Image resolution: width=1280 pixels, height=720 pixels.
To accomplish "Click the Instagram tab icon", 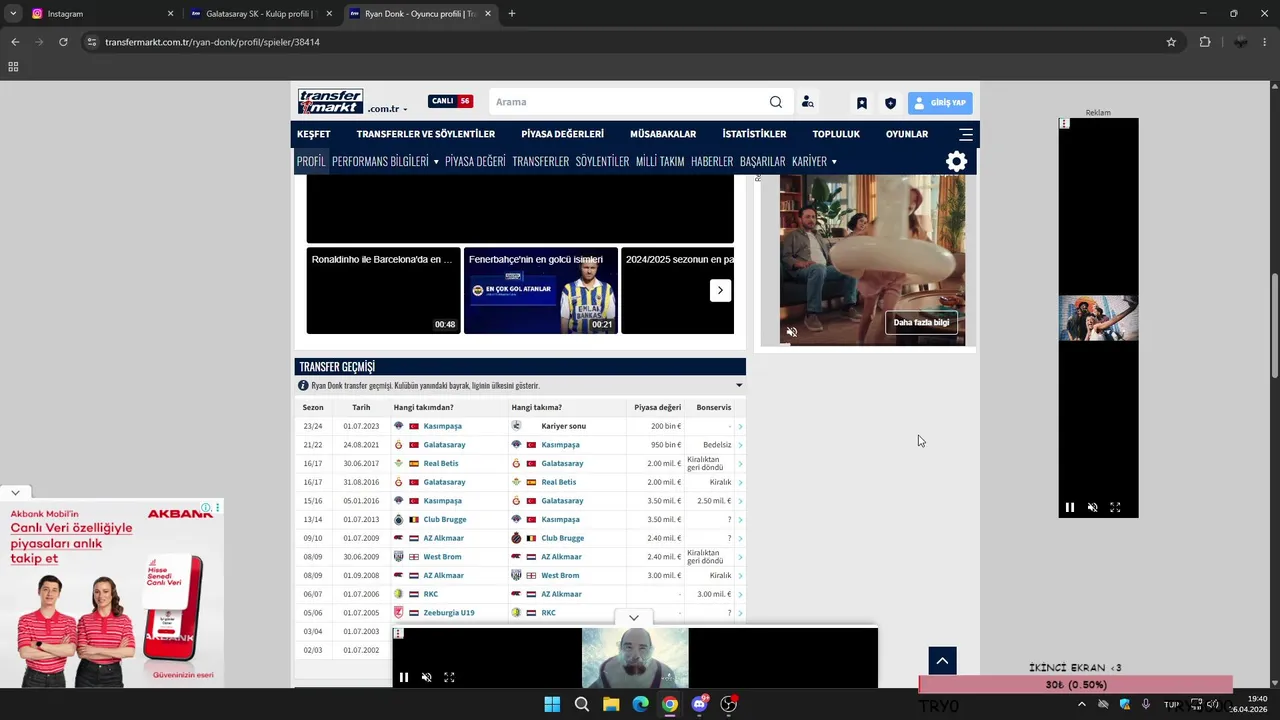I will pos(37,14).
